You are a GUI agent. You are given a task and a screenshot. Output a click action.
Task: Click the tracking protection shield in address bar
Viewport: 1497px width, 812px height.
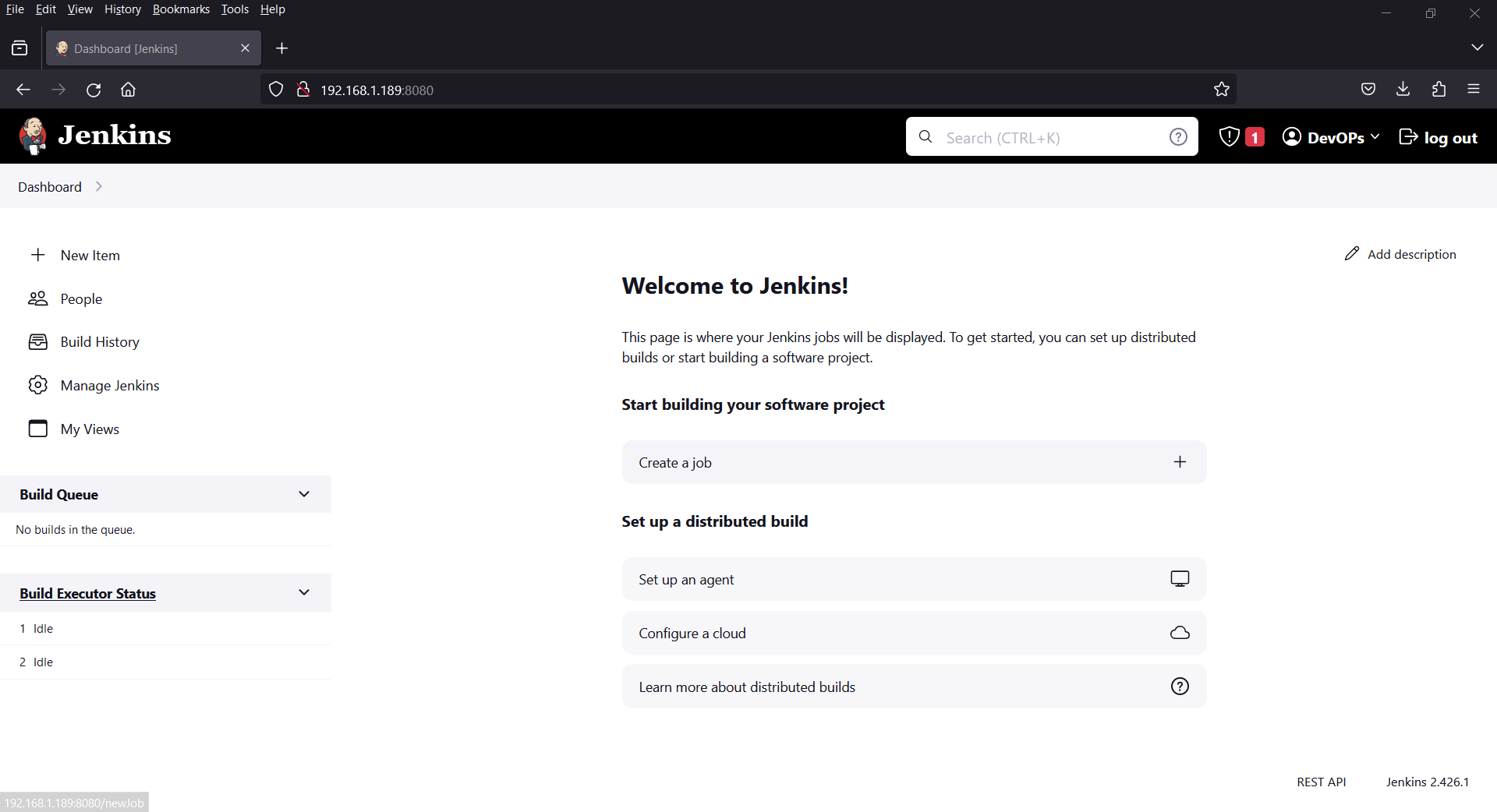pyautogui.click(x=276, y=90)
